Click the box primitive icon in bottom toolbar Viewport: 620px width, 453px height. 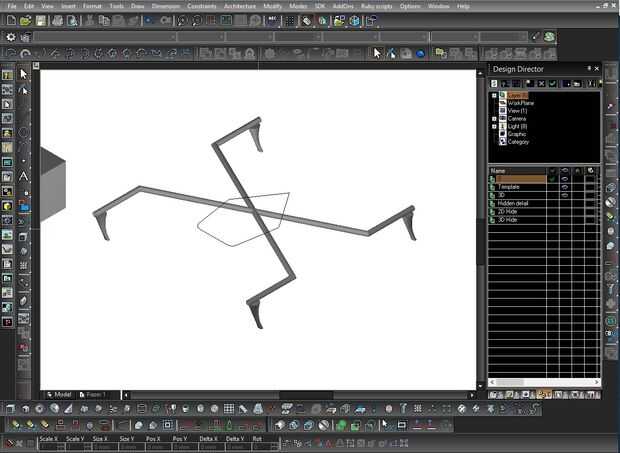coord(11,409)
